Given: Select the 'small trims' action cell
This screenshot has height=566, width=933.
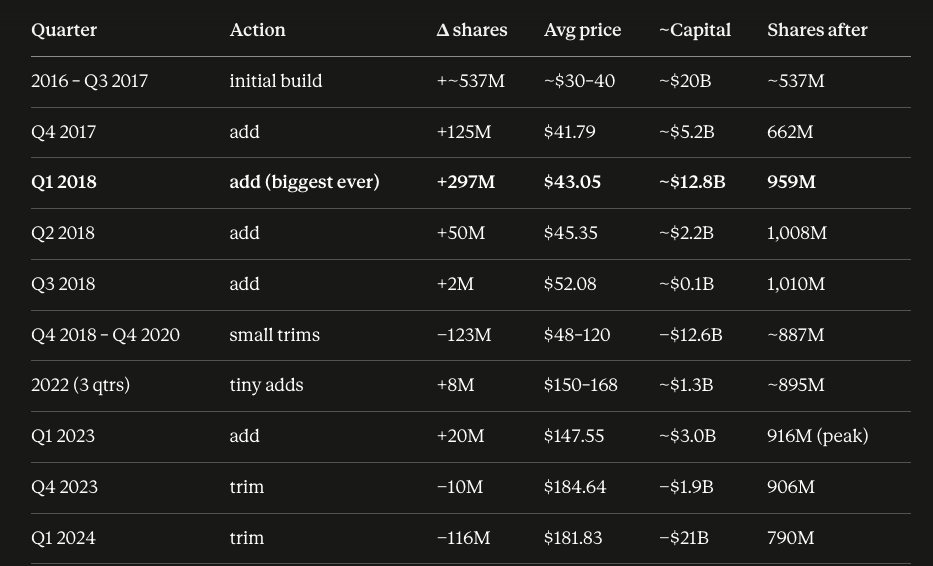Looking at the screenshot, I should click(274, 335).
